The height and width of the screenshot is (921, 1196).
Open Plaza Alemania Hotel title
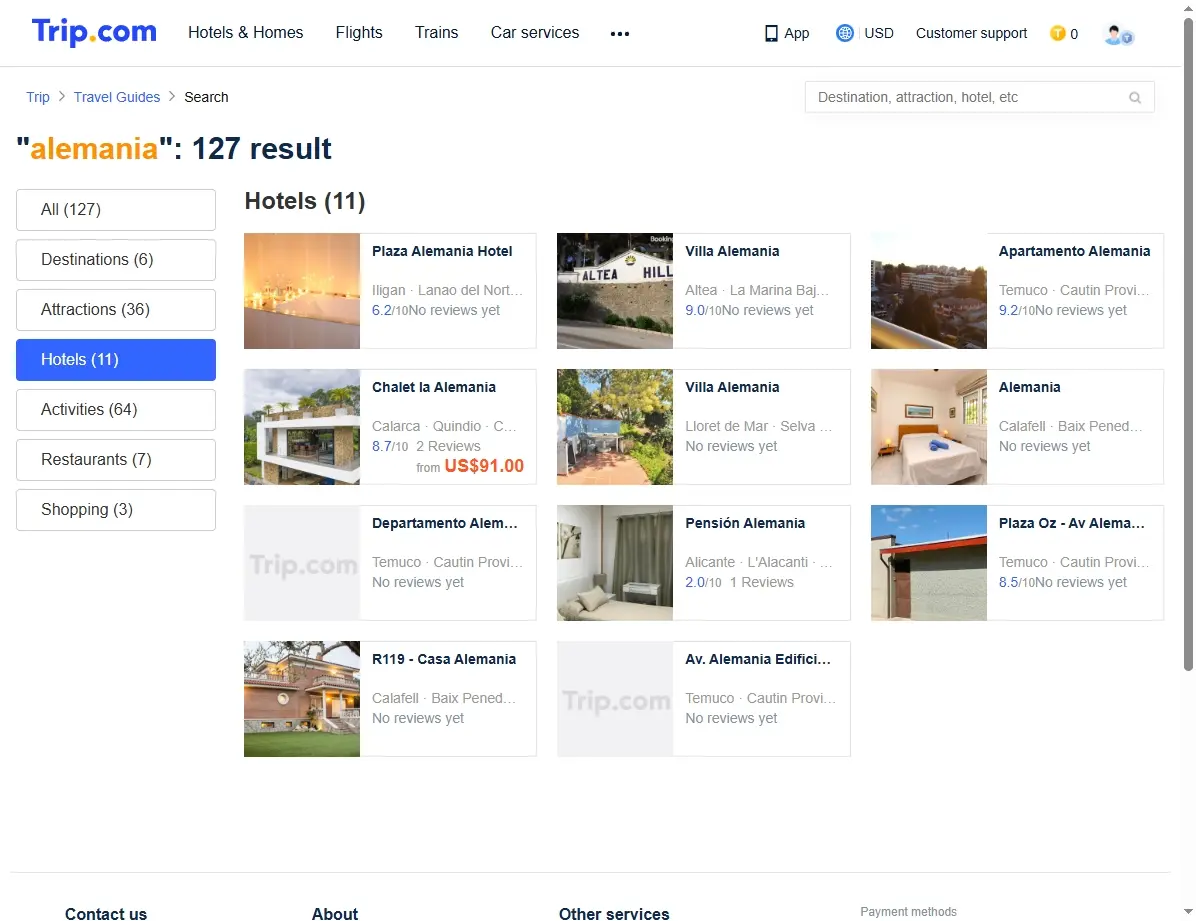click(x=442, y=251)
